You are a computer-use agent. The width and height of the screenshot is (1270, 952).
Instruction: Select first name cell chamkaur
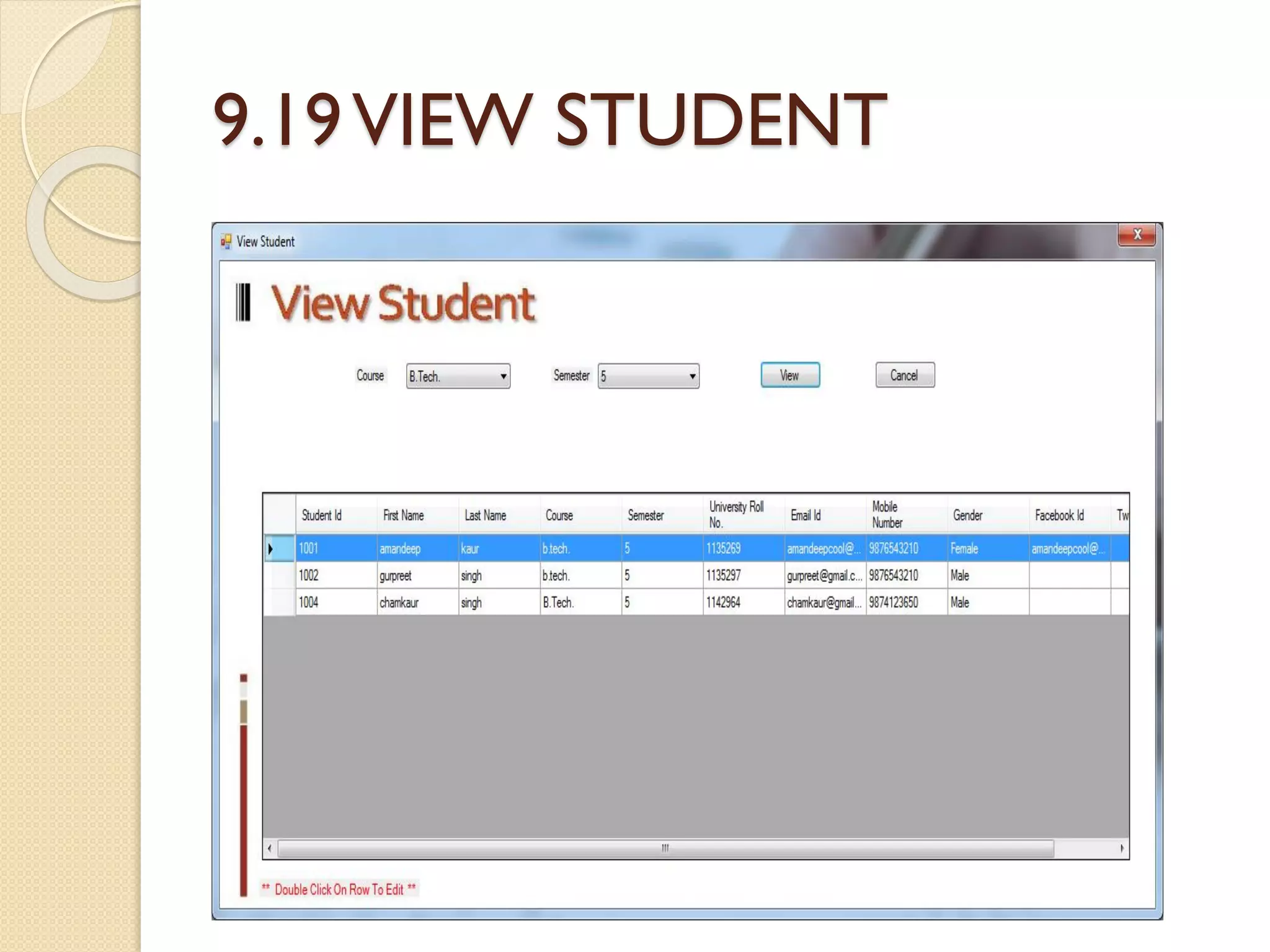coord(418,602)
